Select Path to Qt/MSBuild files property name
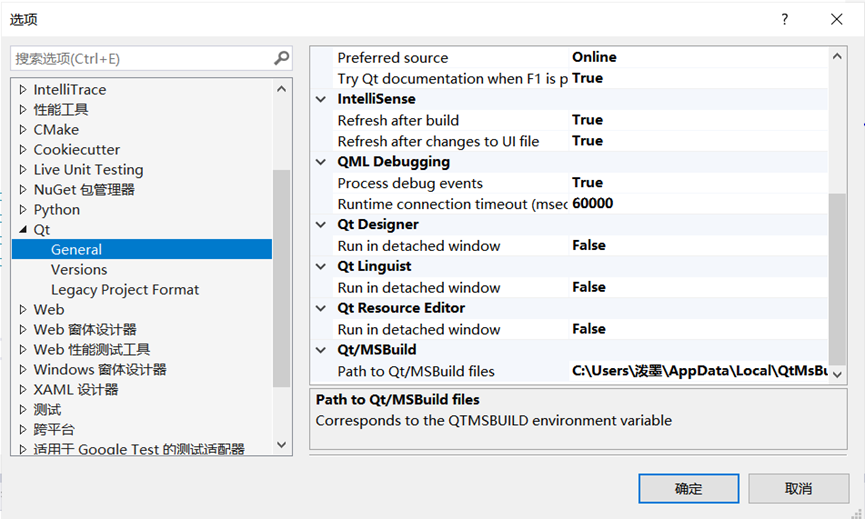 coord(416,371)
